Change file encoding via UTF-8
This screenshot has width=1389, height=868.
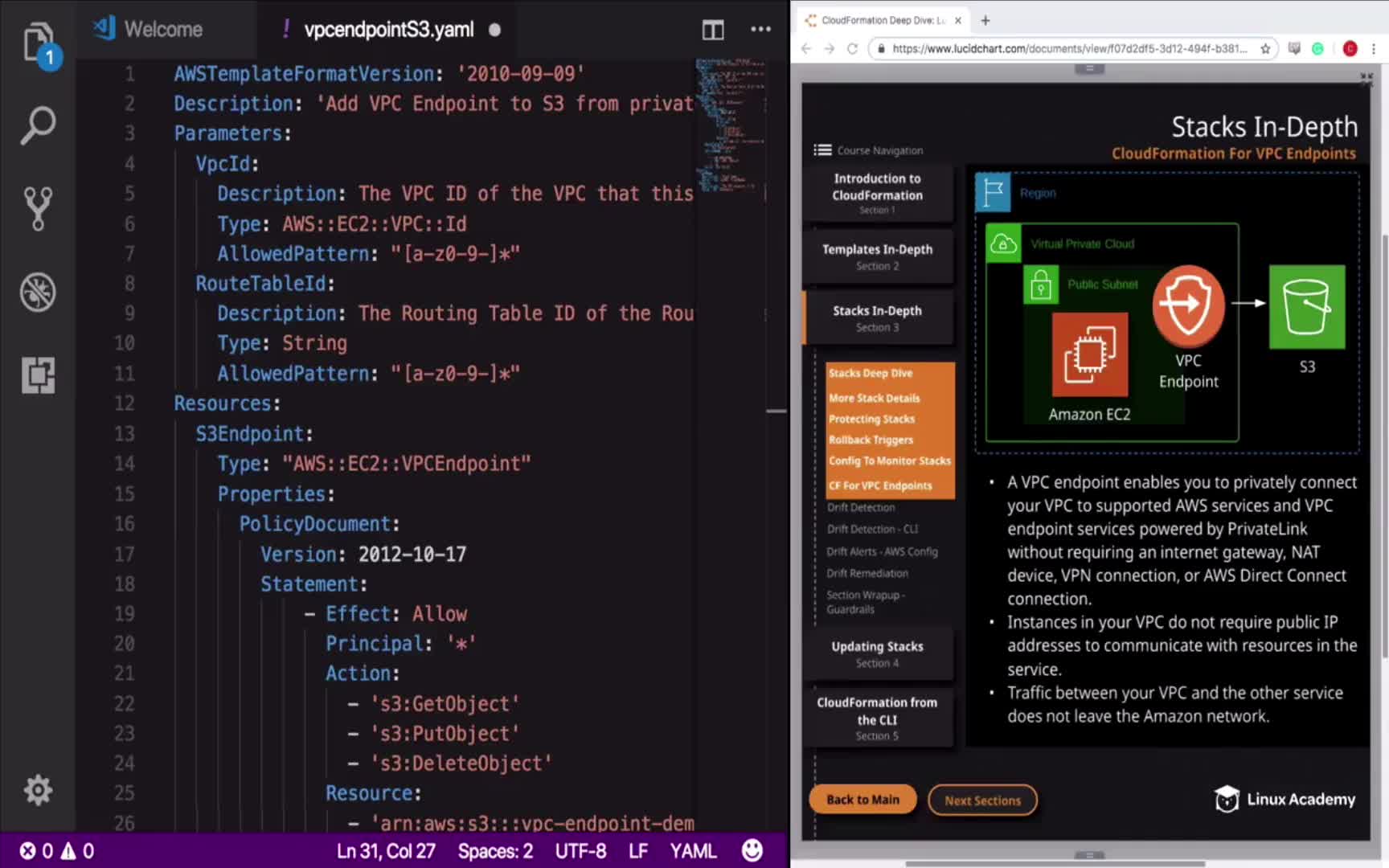[x=580, y=850]
